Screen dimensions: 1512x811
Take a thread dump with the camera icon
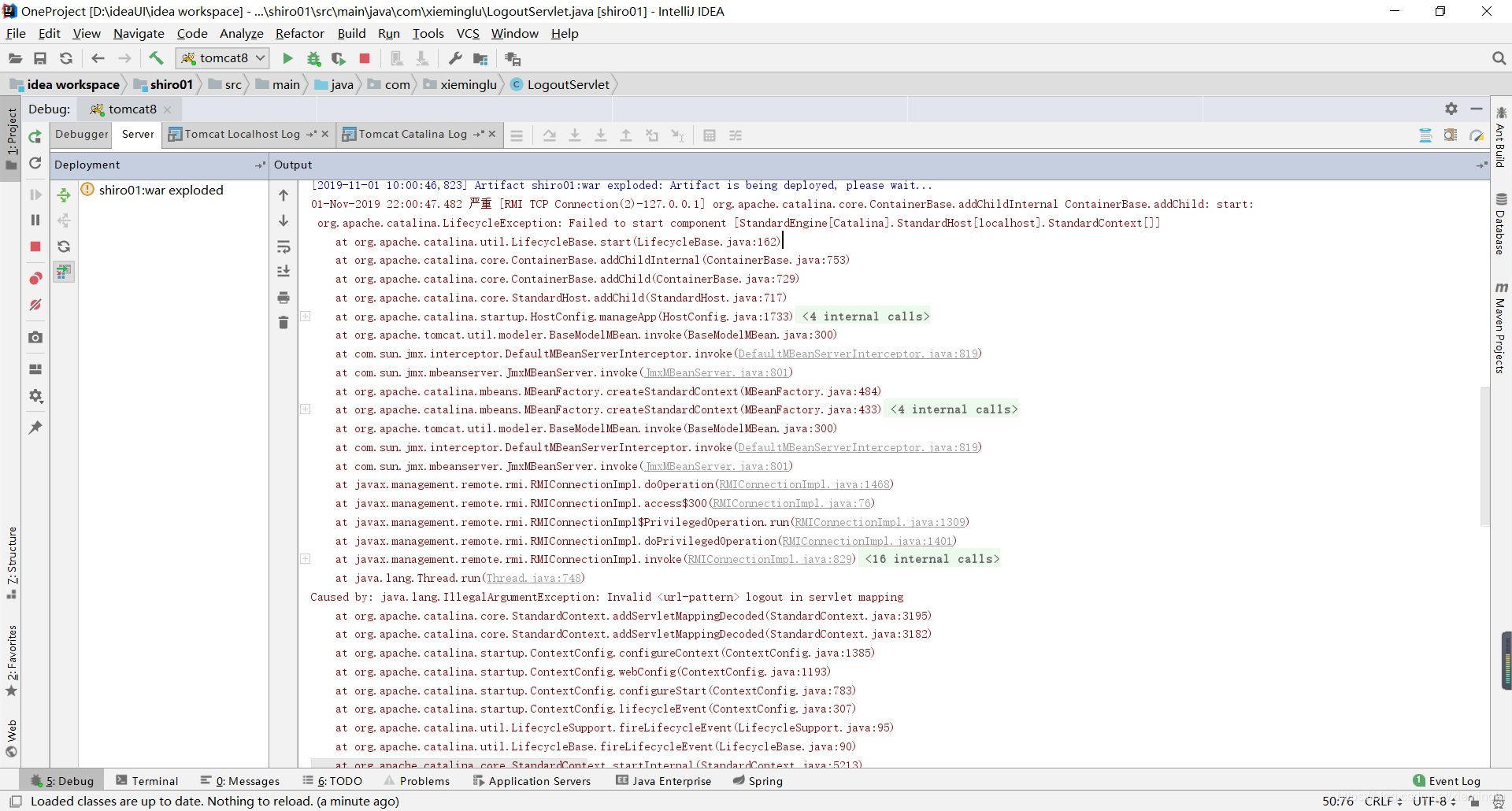pos(35,337)
